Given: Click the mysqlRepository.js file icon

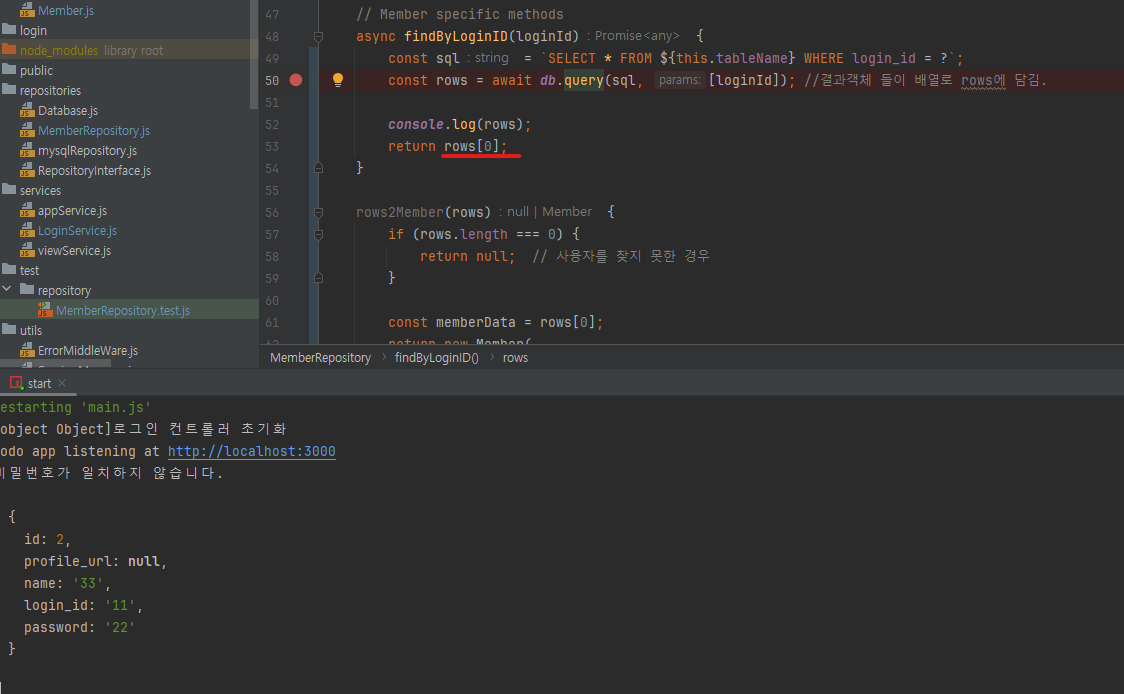Looking at the screenshot, I should pos(27,151).
